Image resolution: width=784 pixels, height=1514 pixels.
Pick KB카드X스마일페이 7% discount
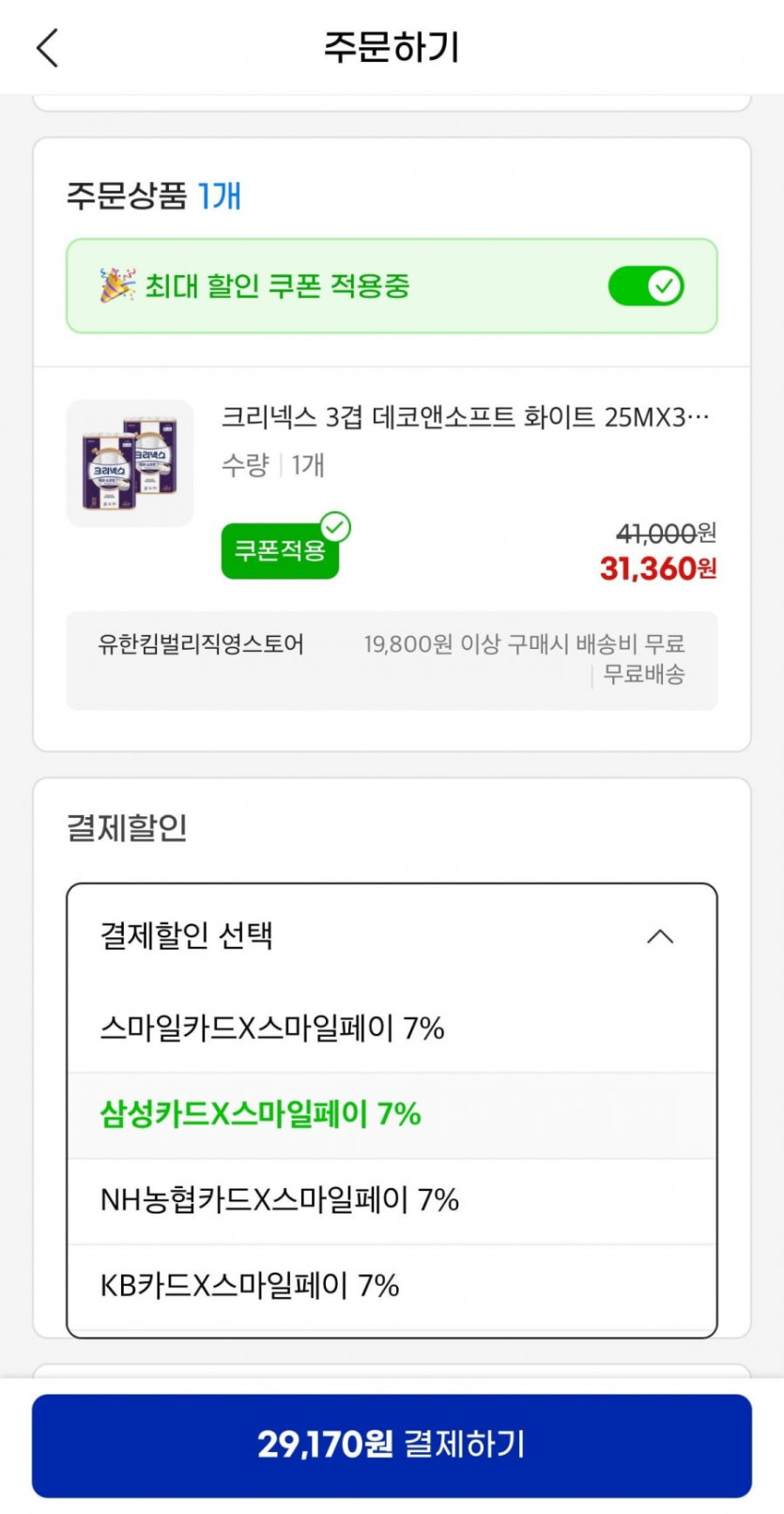[x=250, y=1286]
